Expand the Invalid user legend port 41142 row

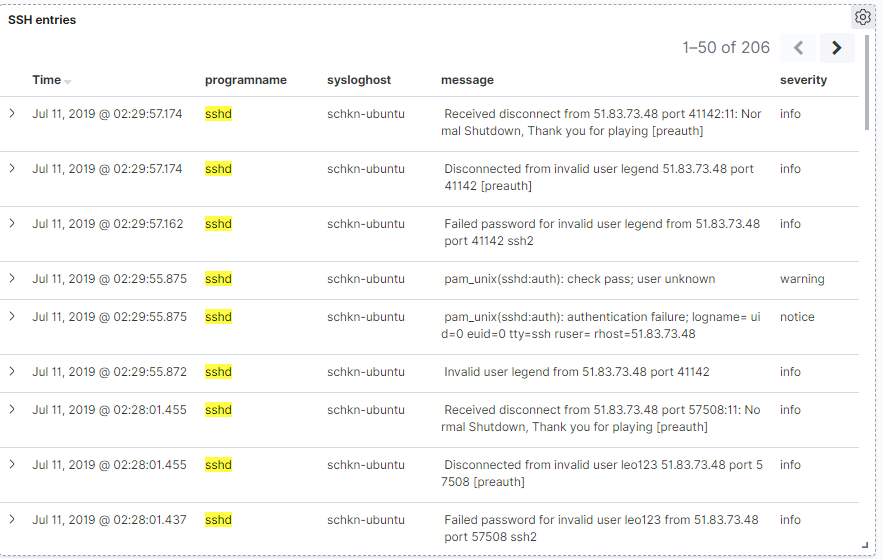click(12, 372)
